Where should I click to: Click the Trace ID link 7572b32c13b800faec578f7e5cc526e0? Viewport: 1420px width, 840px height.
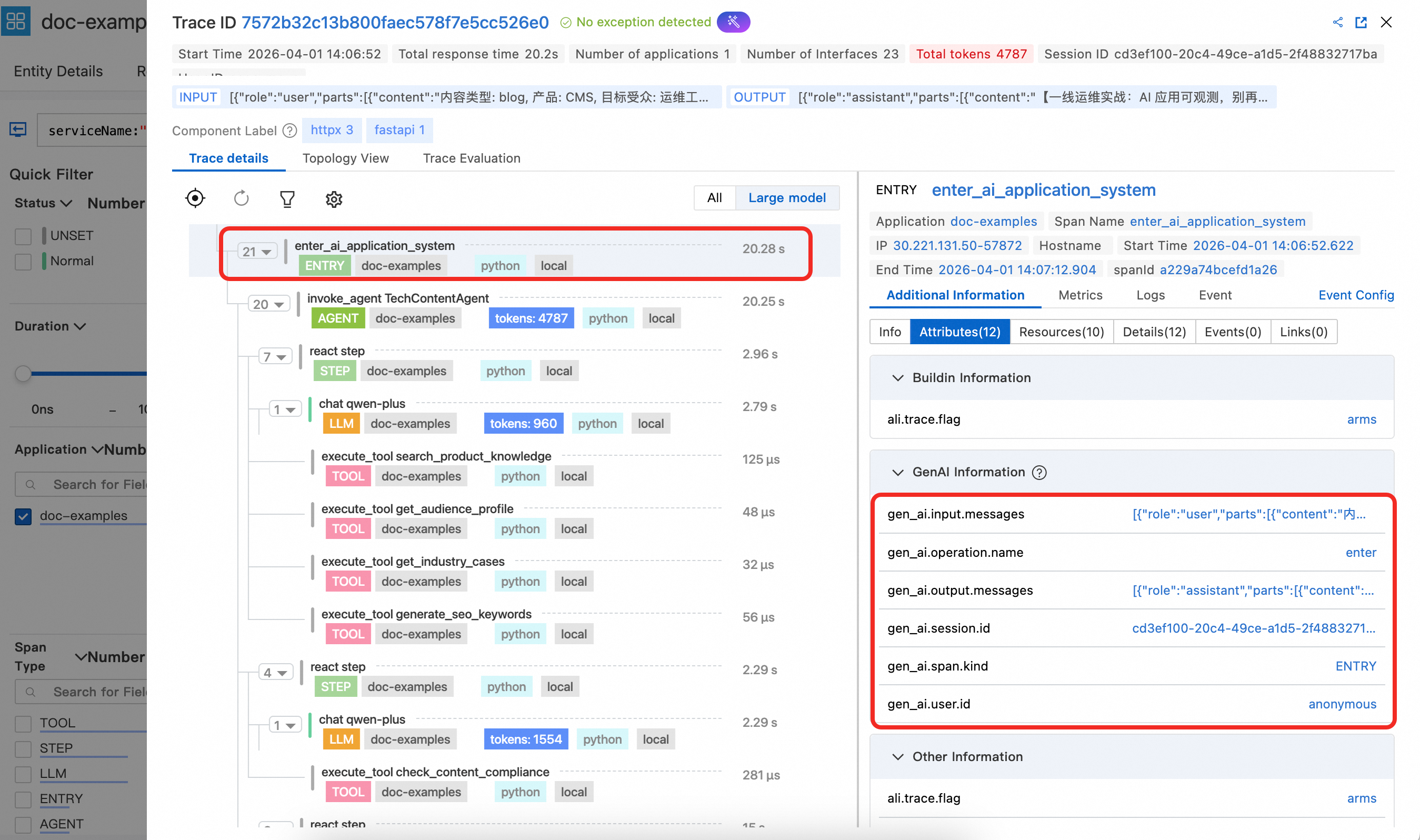click(395, 22)
